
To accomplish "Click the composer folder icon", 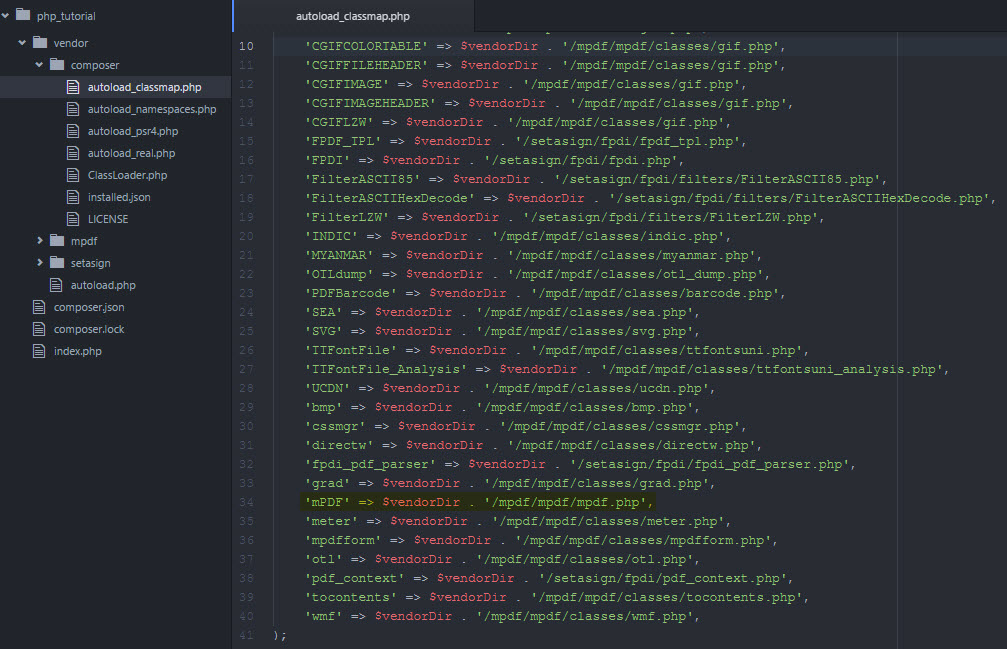I will pos(57,64).
